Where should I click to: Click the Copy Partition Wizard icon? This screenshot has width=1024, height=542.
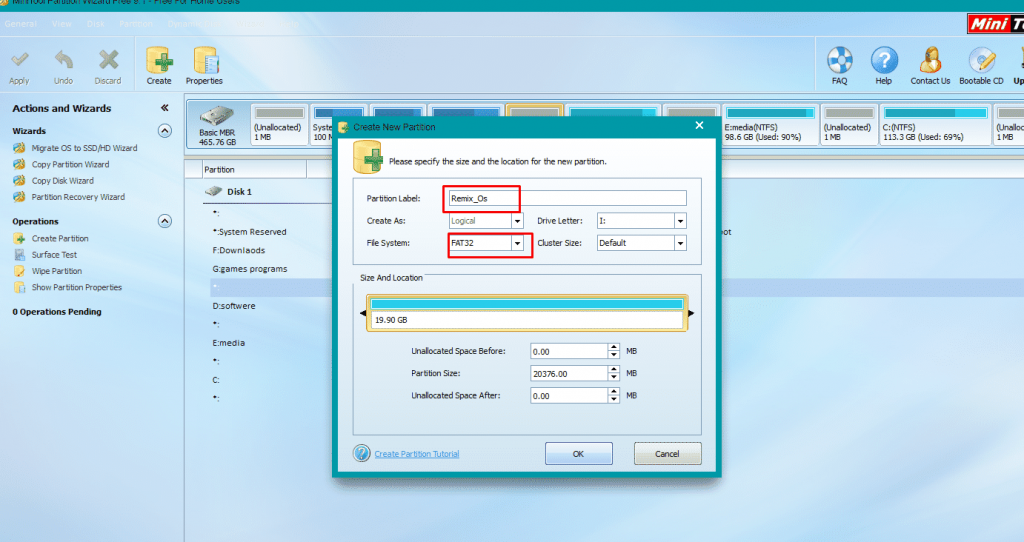(x=20, y=165)
